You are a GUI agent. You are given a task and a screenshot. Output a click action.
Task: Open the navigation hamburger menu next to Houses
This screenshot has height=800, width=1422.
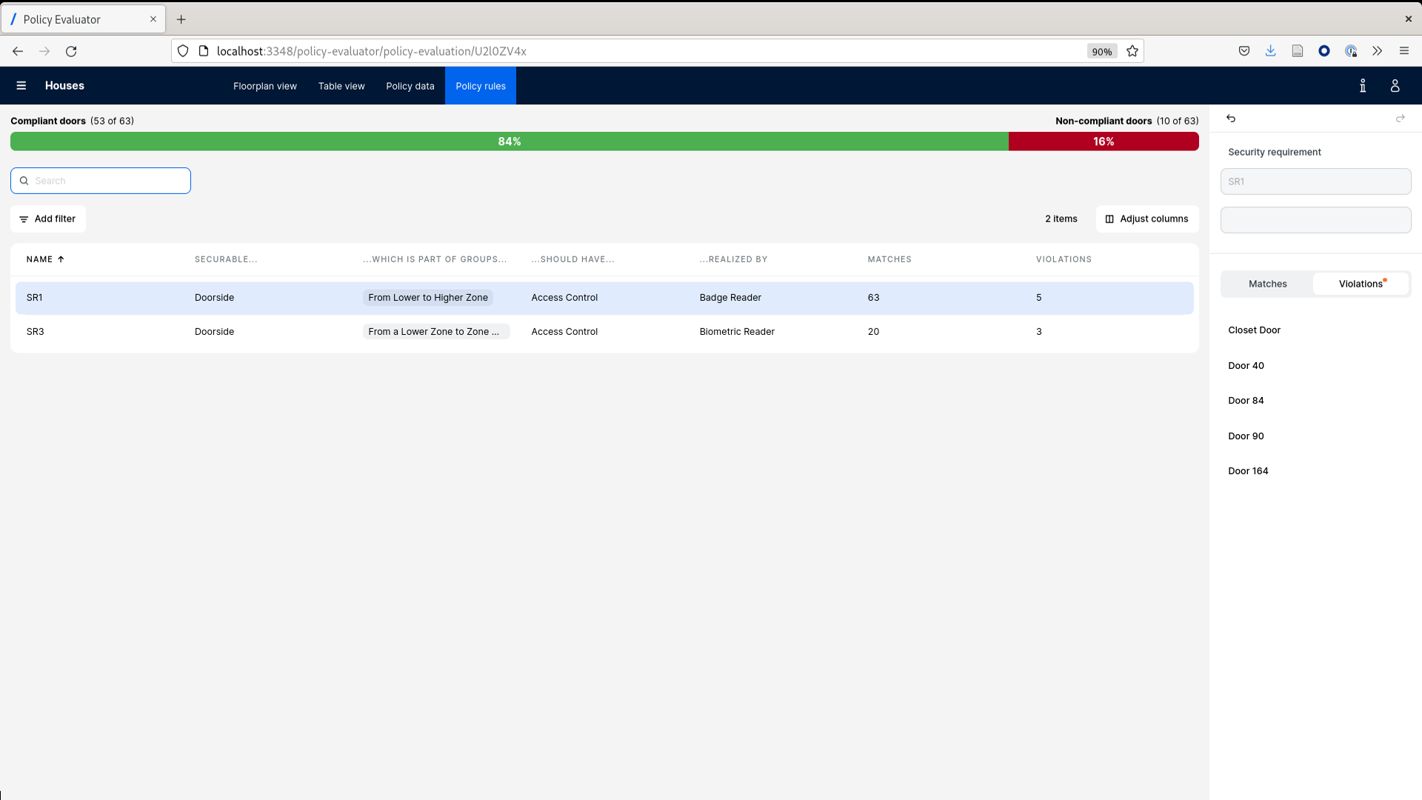(x=21, y=85)
